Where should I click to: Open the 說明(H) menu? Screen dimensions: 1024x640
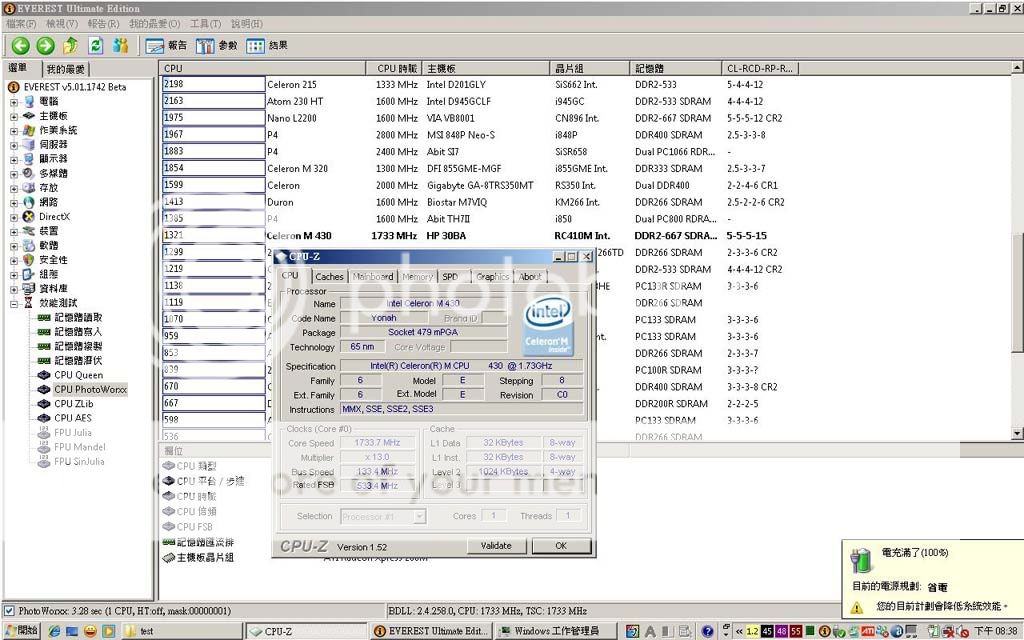coord(247,24)
